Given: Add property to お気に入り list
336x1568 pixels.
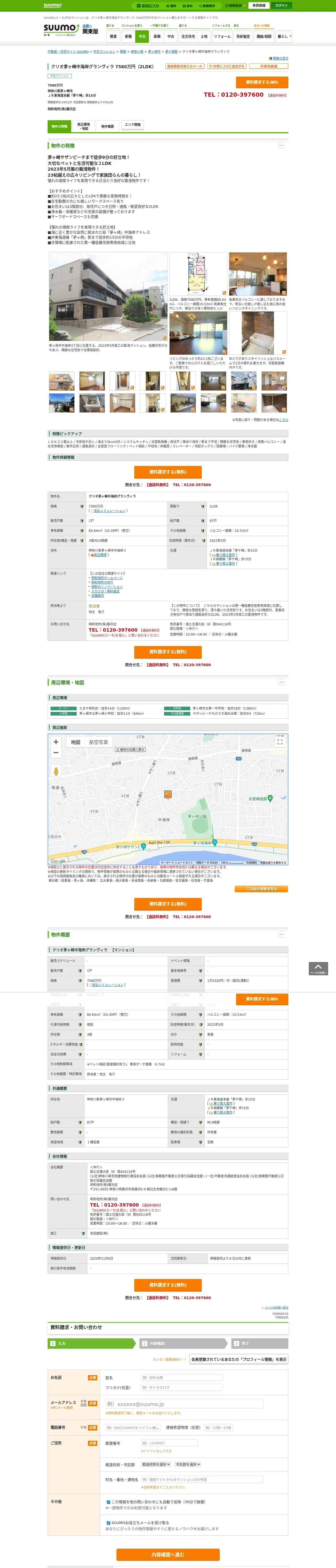Looking at the screenshot, I should [226, 66].
